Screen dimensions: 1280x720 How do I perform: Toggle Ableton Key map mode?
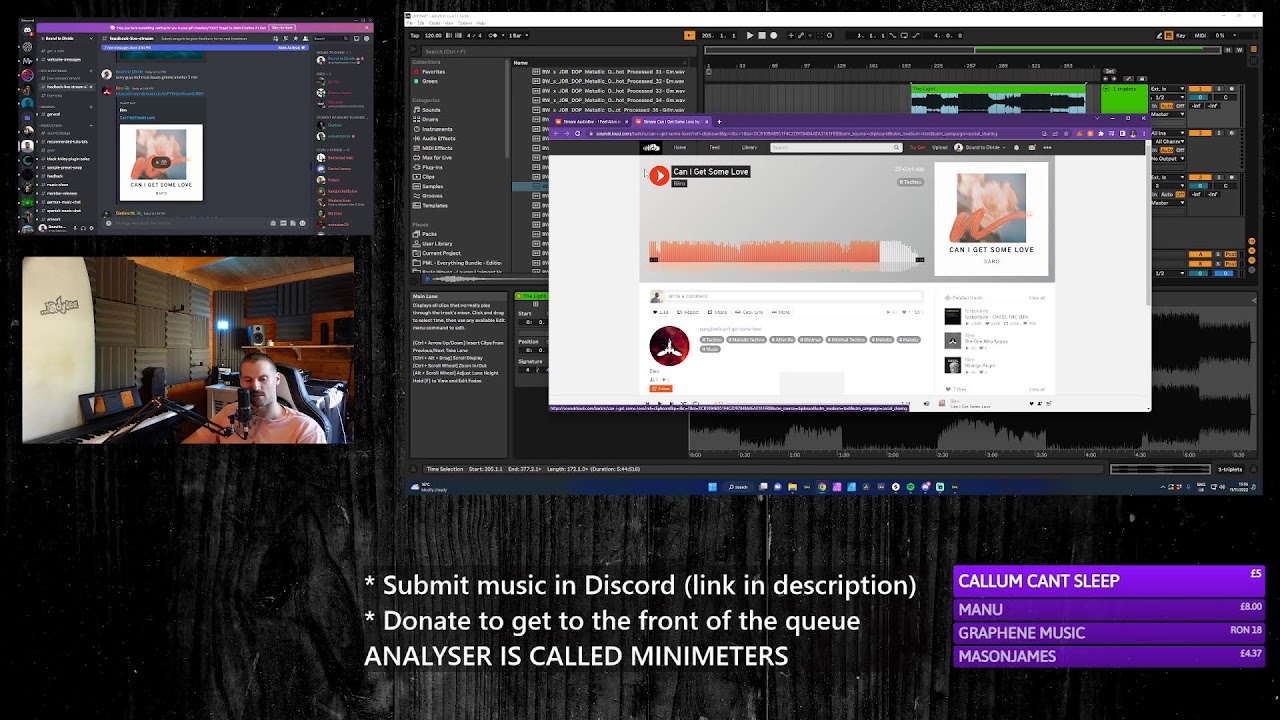(x=1181, y=35)
